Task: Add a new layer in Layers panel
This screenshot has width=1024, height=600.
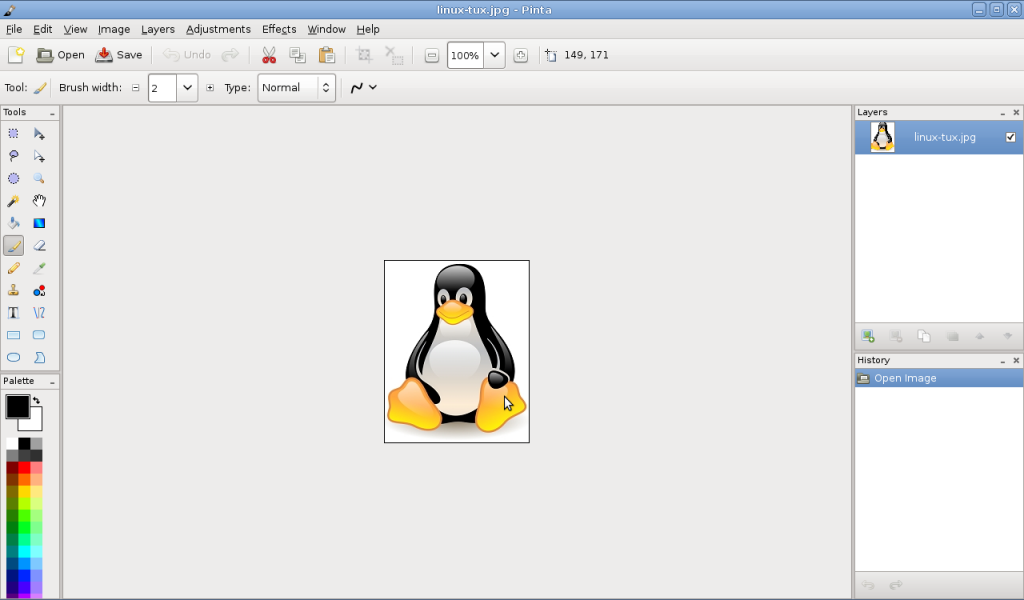Action: coord(868,336)
